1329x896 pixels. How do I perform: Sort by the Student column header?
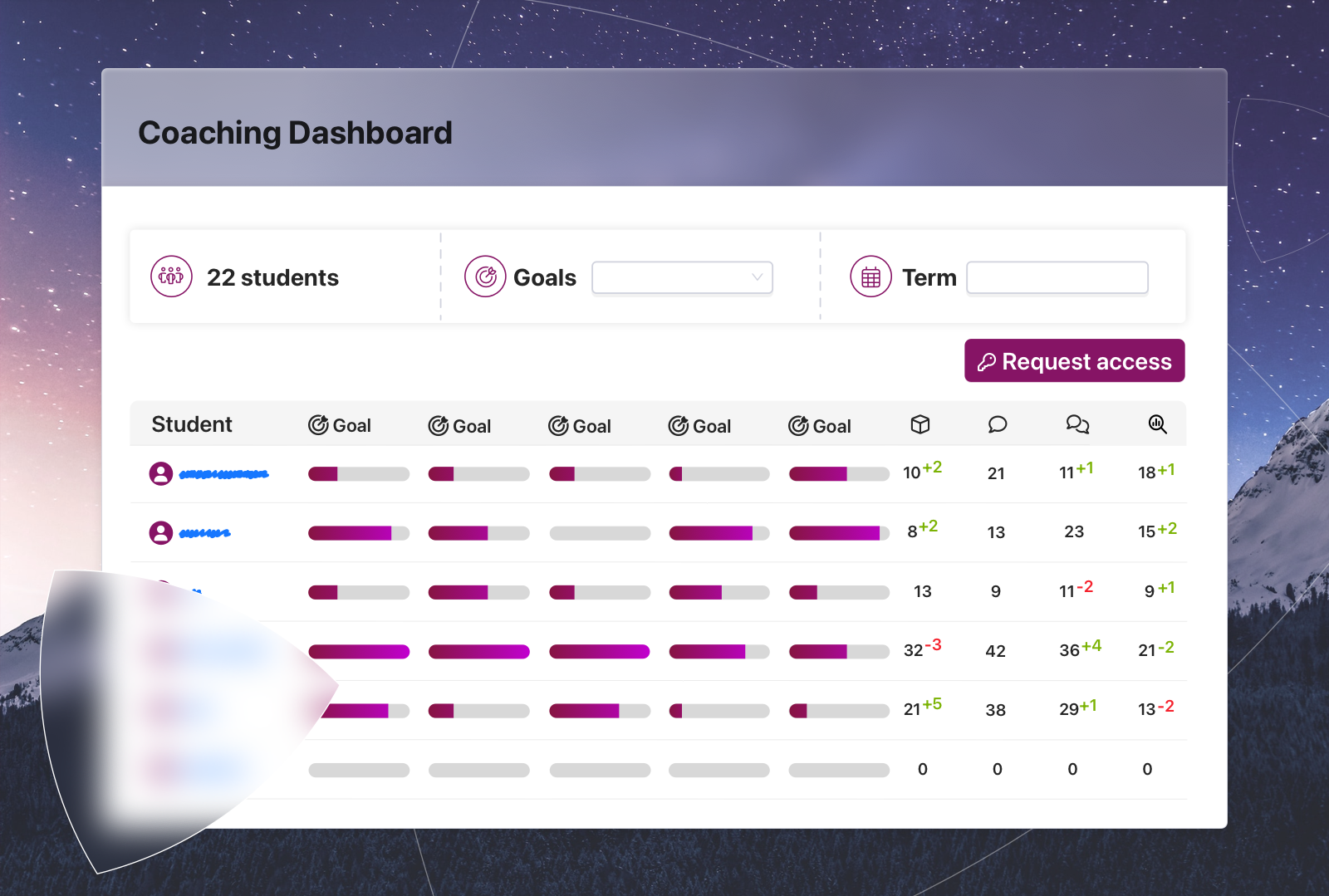tap(192, 424)
